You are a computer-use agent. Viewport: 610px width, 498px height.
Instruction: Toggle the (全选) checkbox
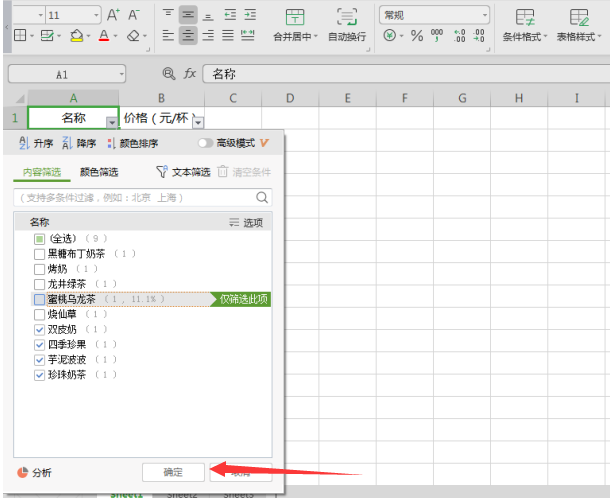pos(39,239)
